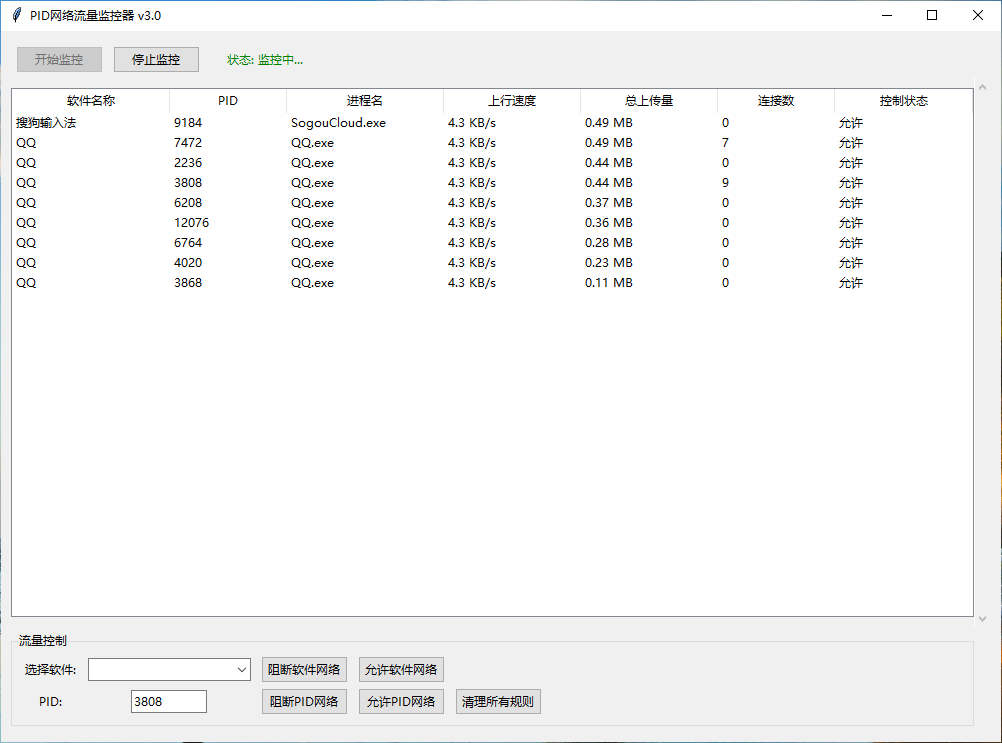Click the scrollbar down arrow beside table
This screenshot has height=743, width=1002.
click(x=982, y=619)
